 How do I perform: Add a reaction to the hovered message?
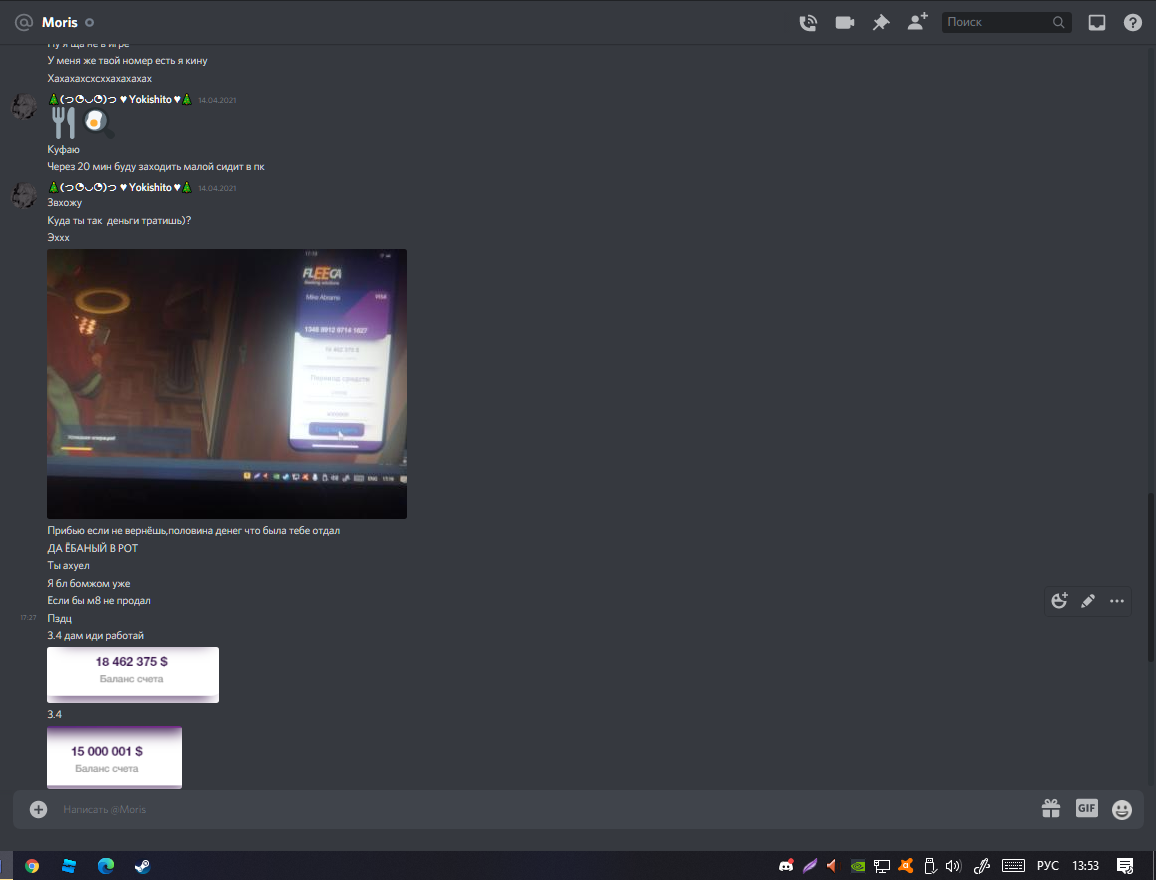pyautogui.click(x=1060, y=601)
